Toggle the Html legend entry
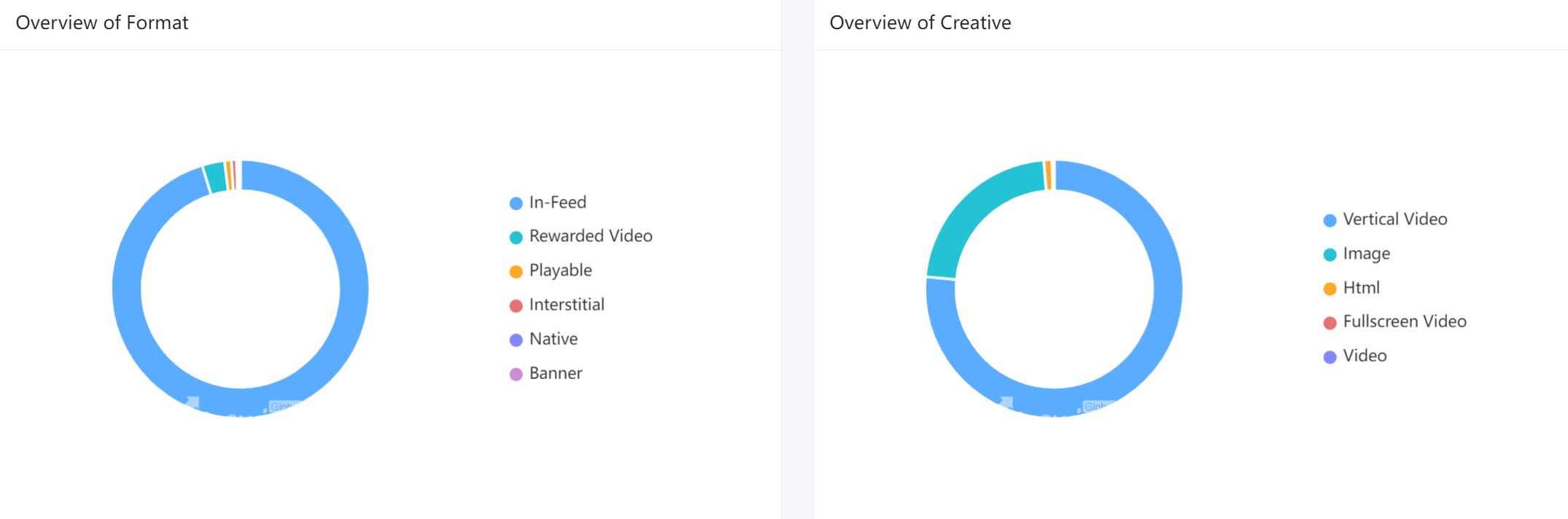 [x=1351, y=288]
